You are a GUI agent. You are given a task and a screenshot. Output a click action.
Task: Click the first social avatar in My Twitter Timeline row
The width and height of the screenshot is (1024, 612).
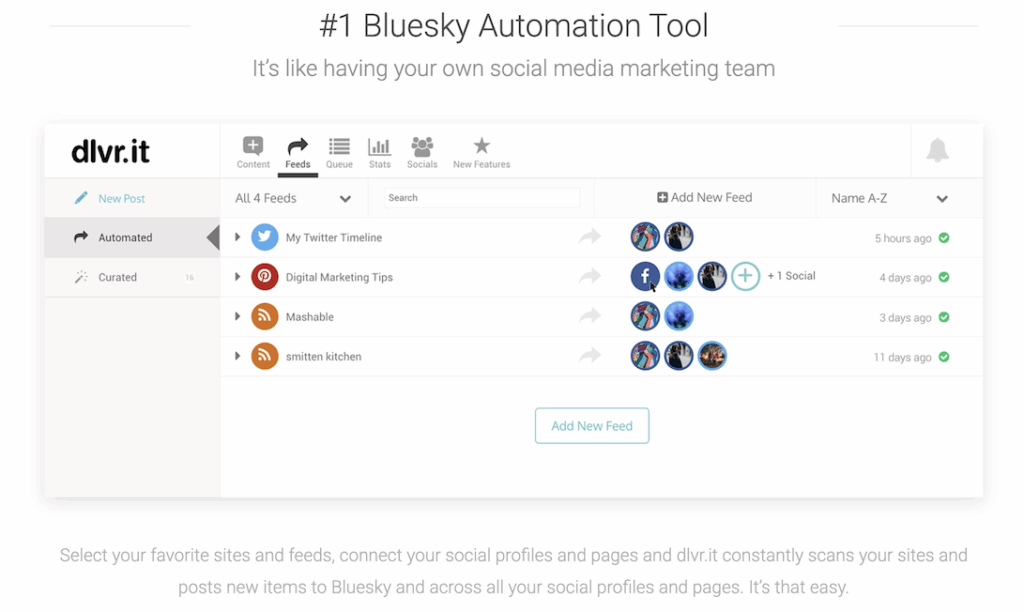(x=645, y=236)
